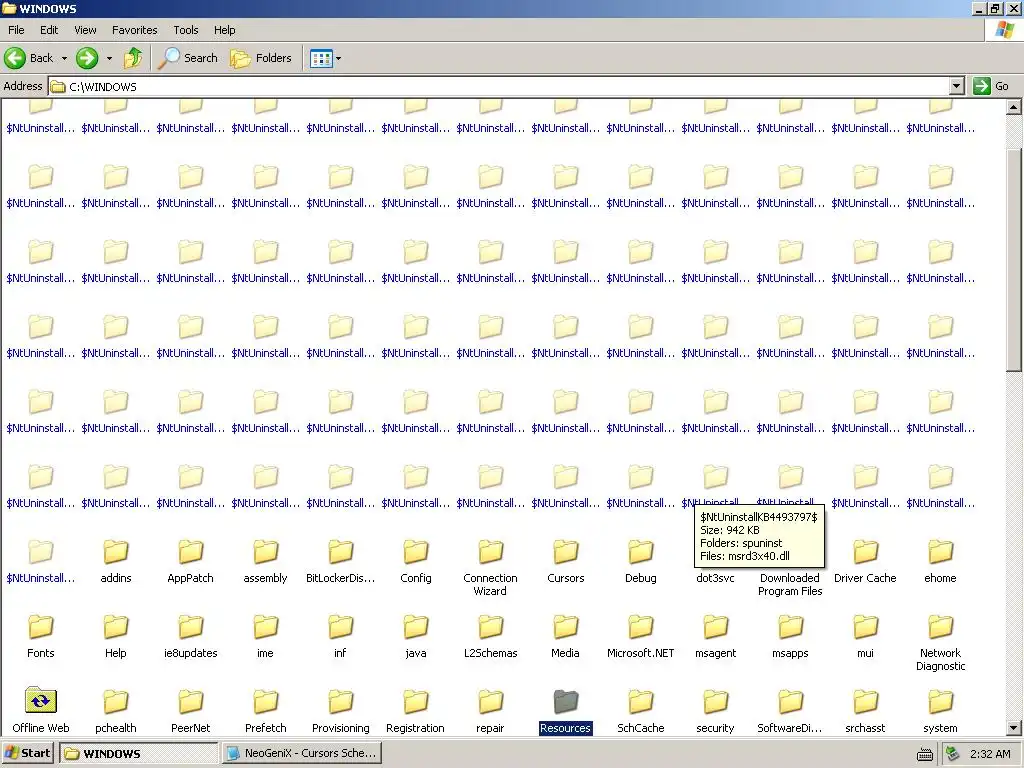
Task: Open the address bar dropdown
Action: (x=957, y=86)
